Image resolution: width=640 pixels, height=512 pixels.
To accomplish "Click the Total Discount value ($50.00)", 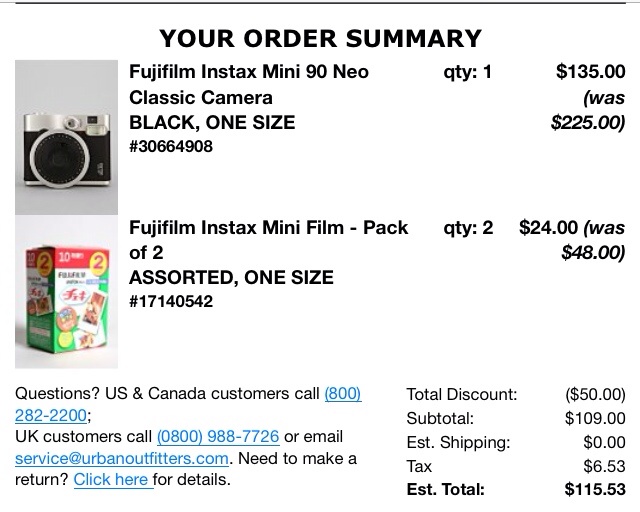I will (x=595, y=394).
